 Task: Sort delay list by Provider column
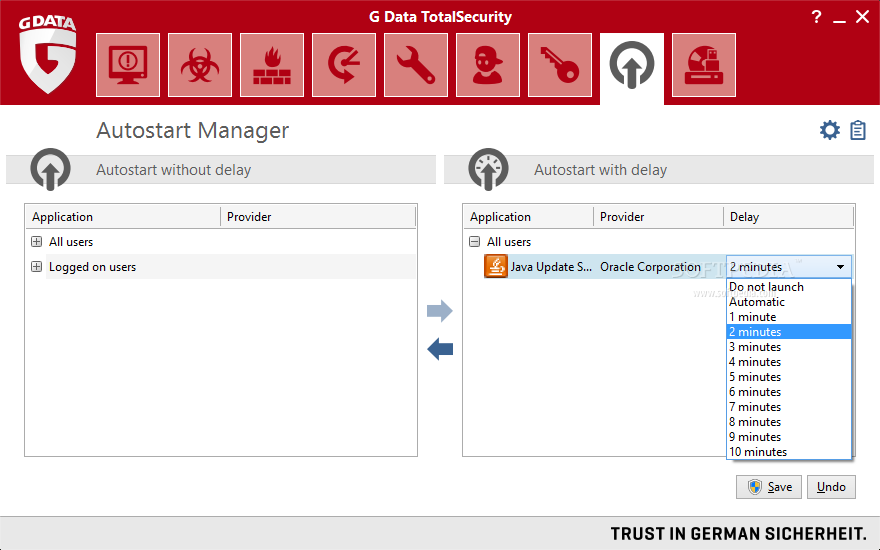coord(658,217)
